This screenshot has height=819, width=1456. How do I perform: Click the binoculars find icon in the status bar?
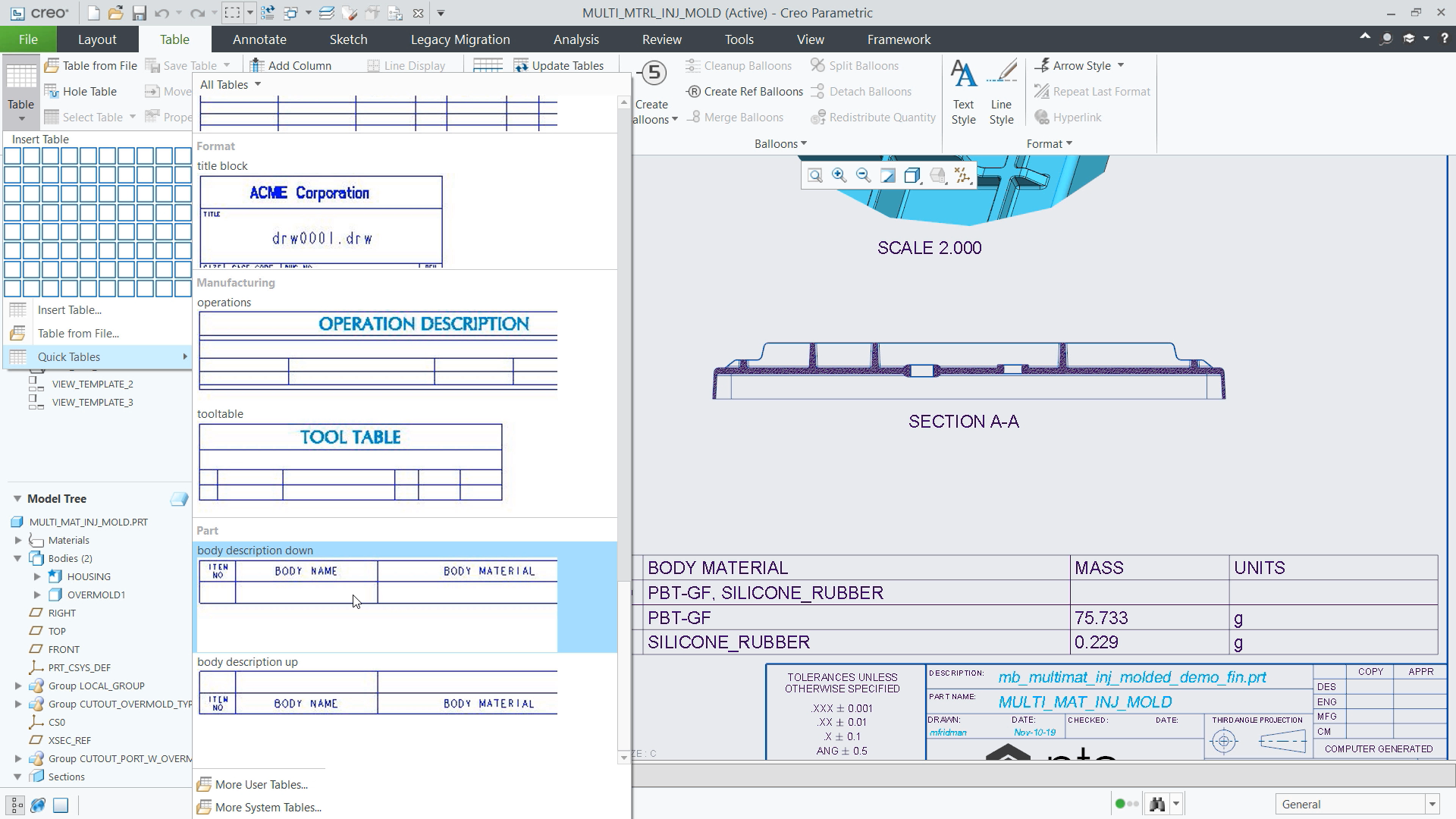1157,804
